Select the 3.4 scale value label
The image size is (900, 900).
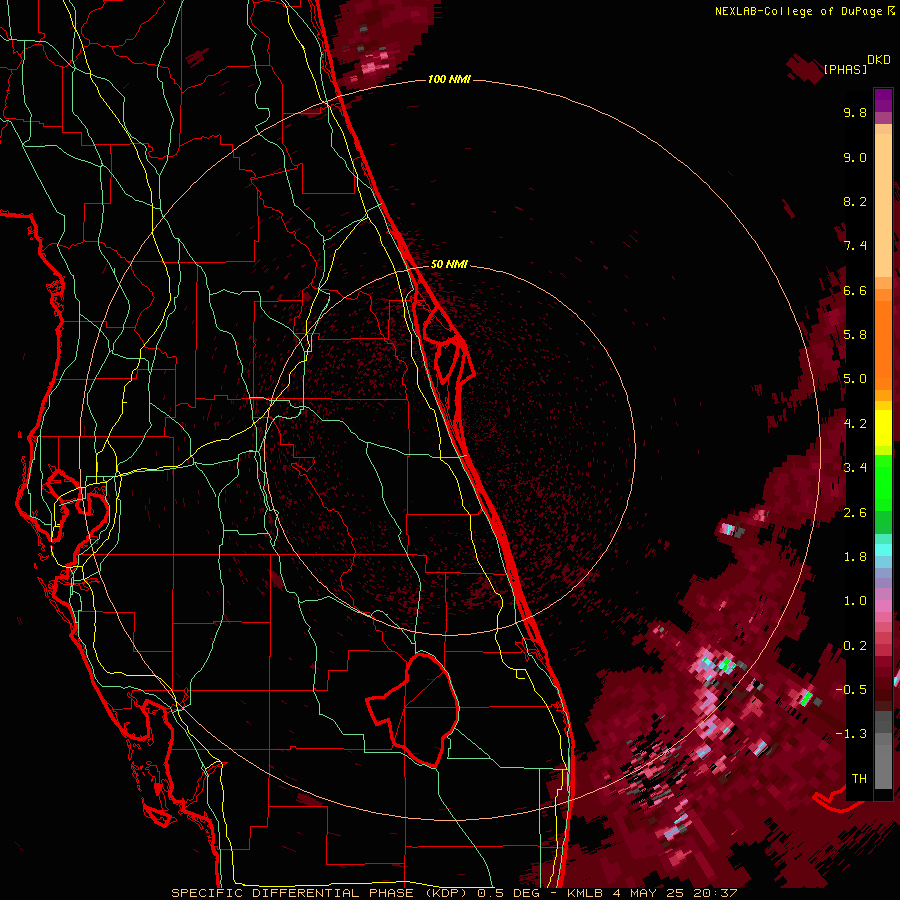click(x=855, y=468)
